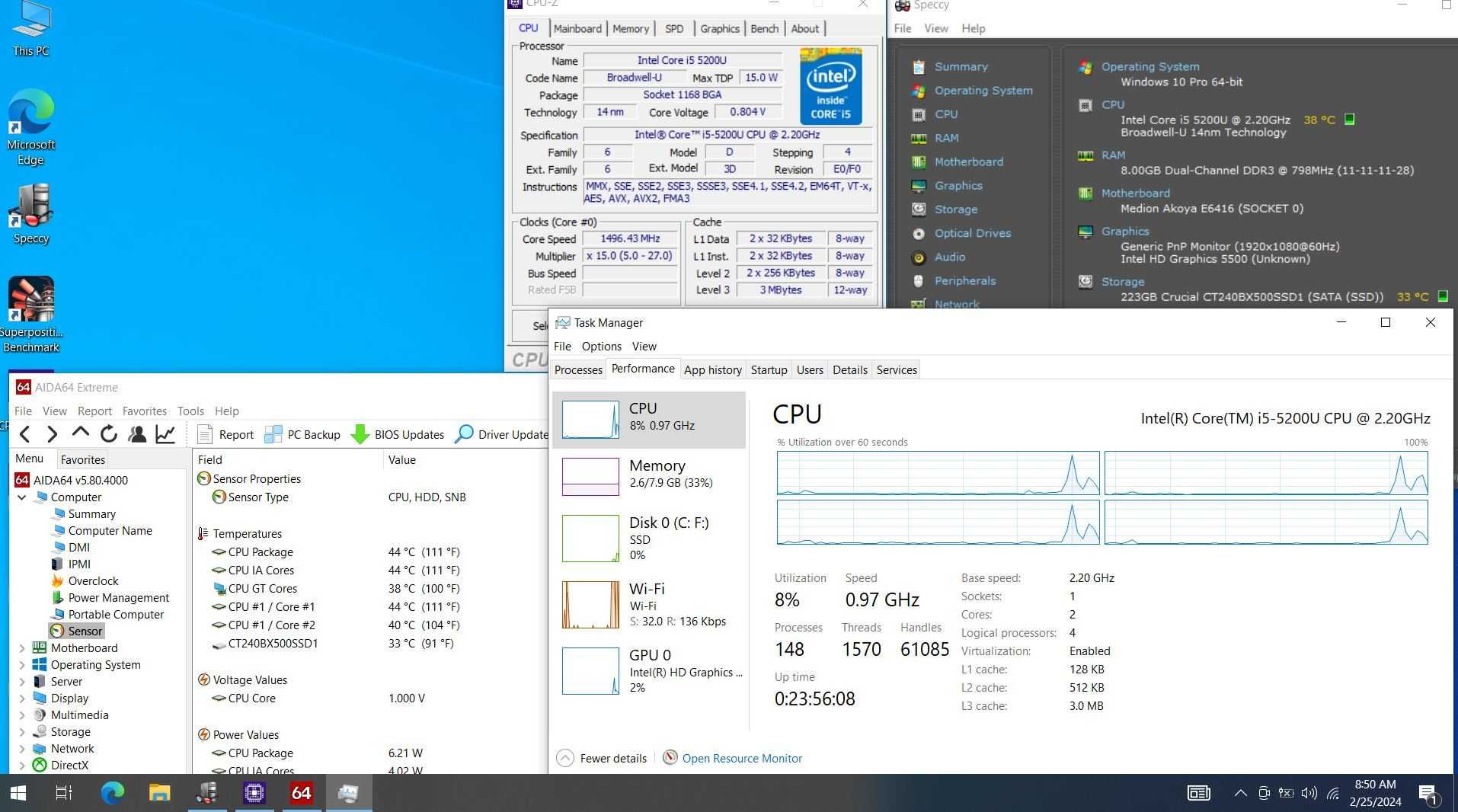Open This PC desktop icon
The image size is (1458, 812).
[x=31, y=29]
